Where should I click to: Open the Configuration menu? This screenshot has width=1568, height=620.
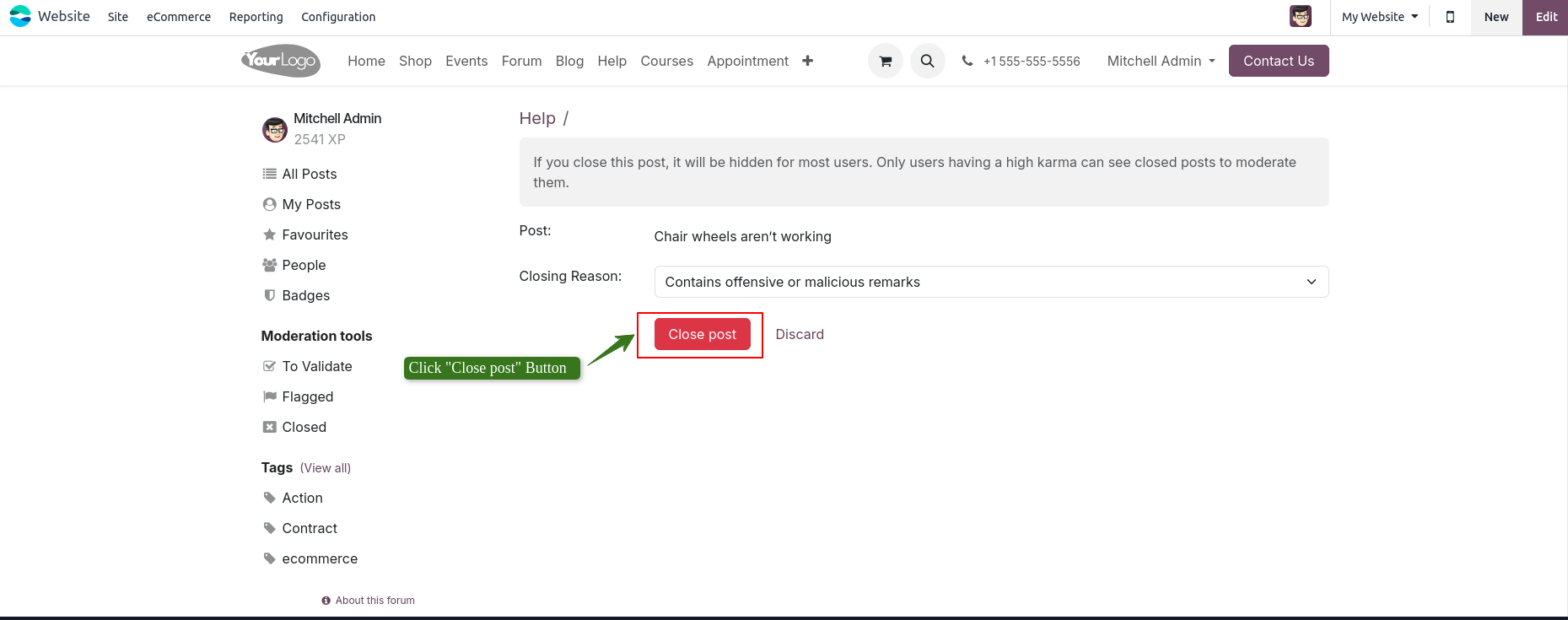pos(338,17)
